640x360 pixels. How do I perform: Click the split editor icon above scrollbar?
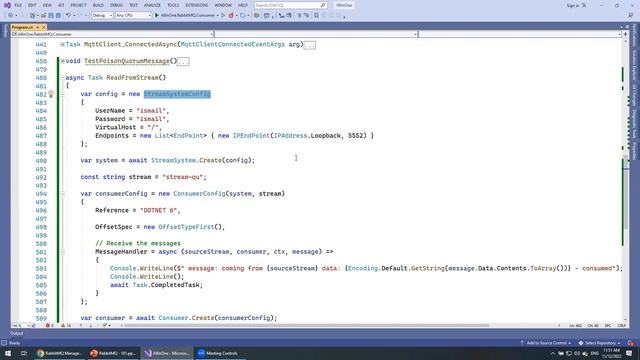pyautogui.click(x=625, y=34)
